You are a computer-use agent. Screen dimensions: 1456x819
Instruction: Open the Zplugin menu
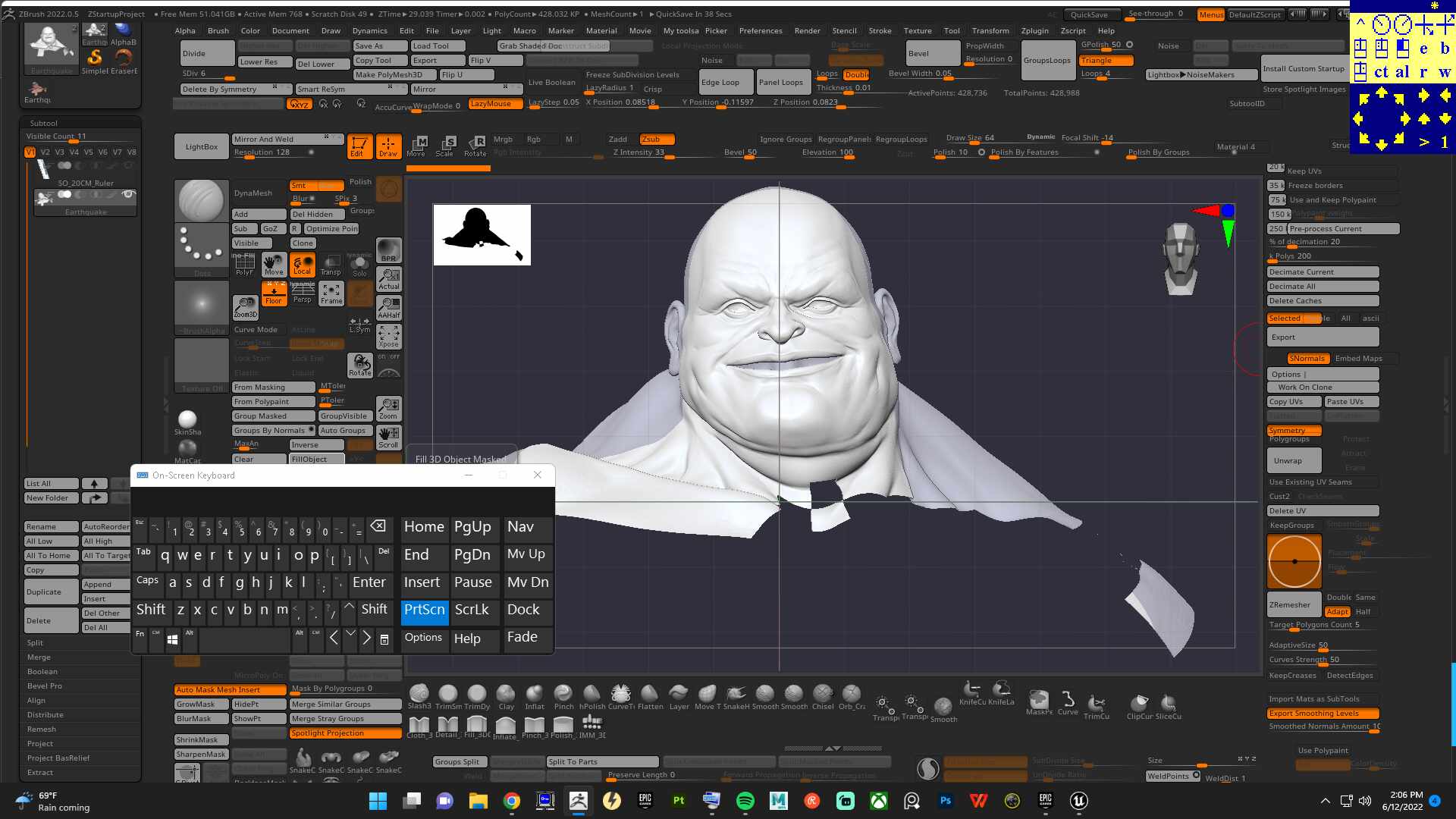coord(1034,30)
